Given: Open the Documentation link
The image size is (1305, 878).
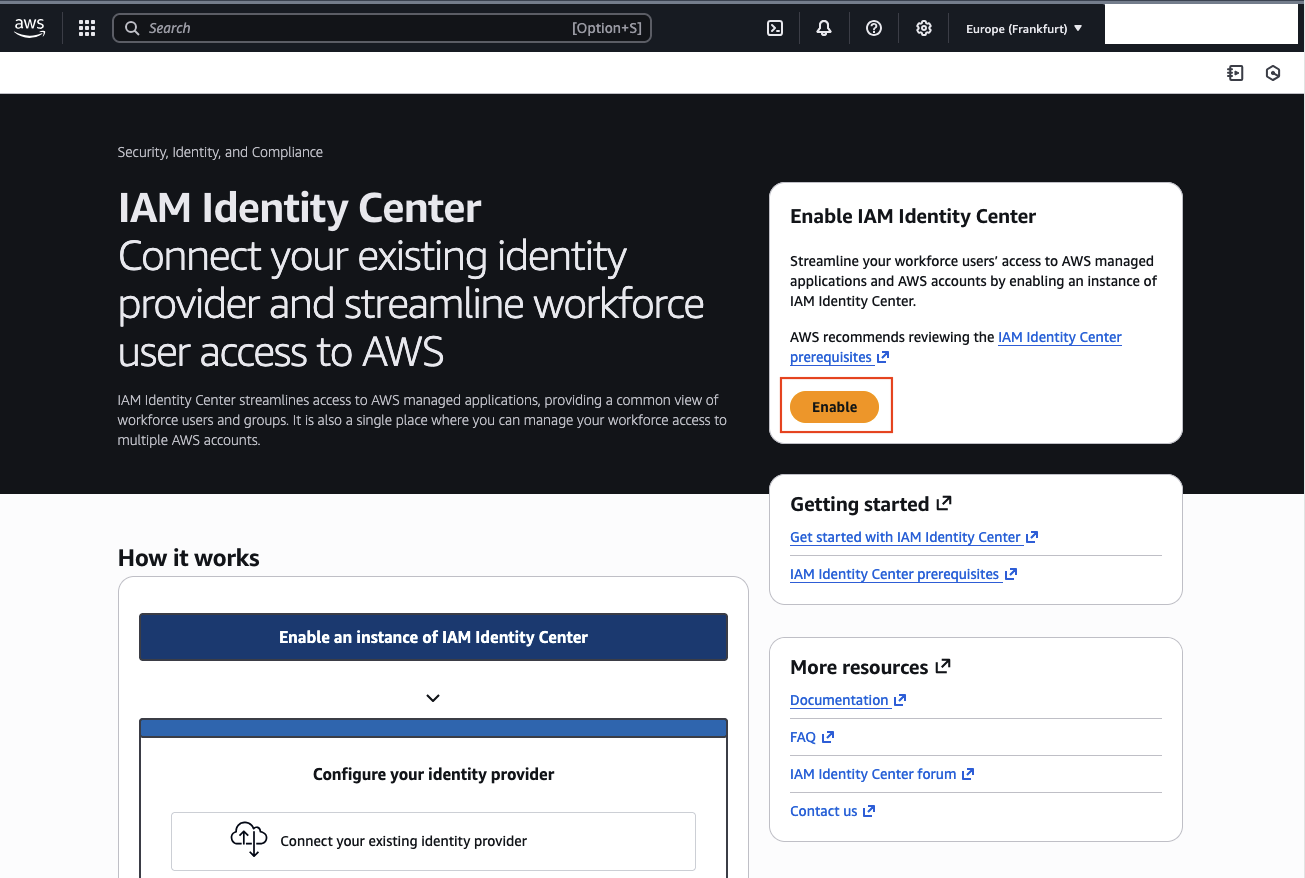Looking at the screenshot, I should pyautogui.click(x=840, y=700).
